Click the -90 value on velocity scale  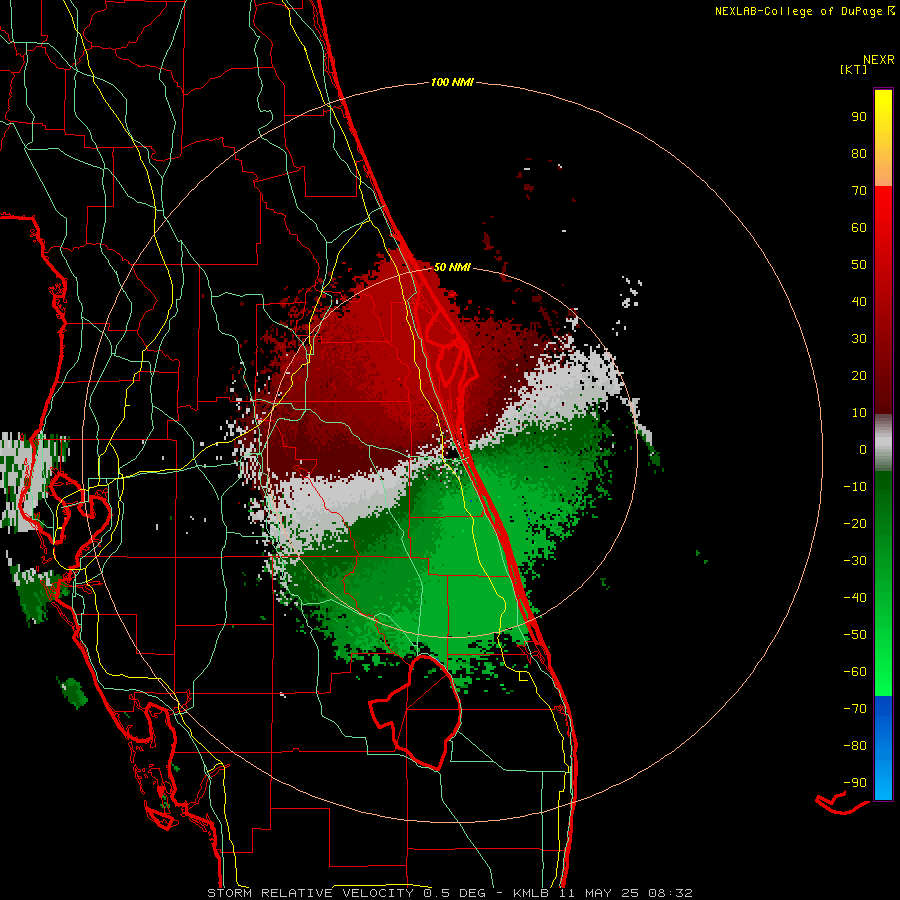[x=855, y=783]
